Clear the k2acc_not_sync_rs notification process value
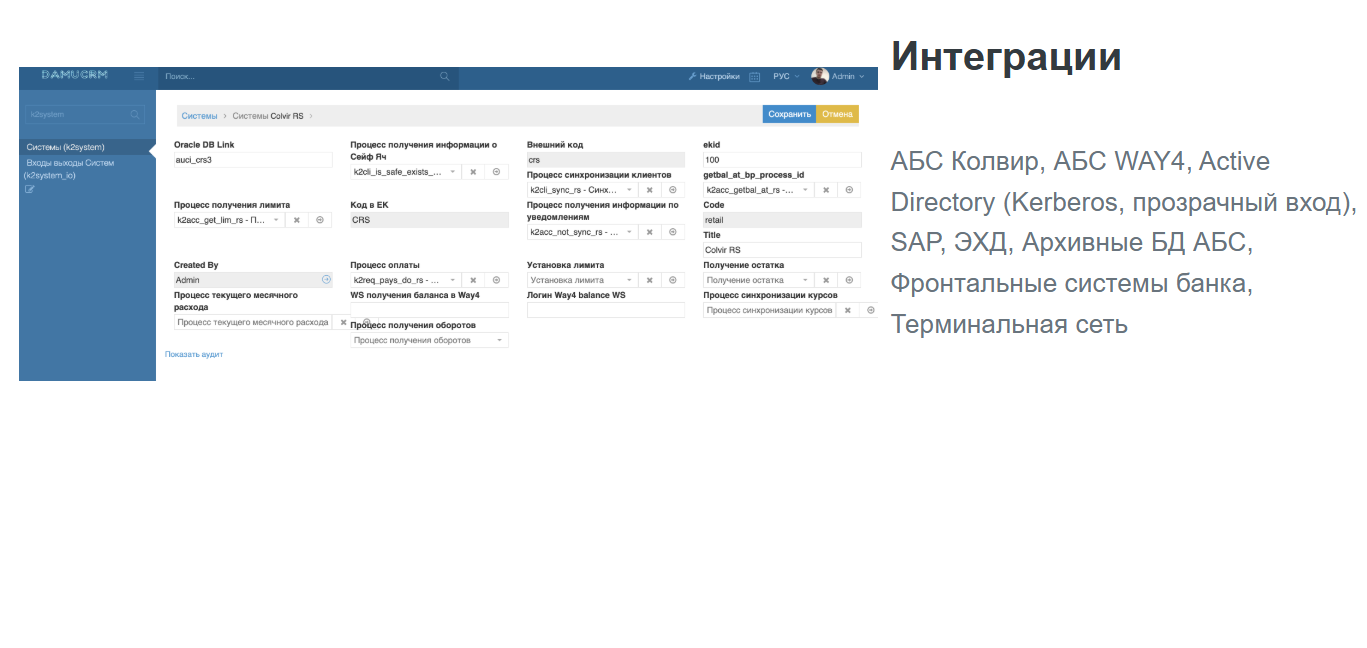Screen dimensions: 1367x648 pos(650,232)
